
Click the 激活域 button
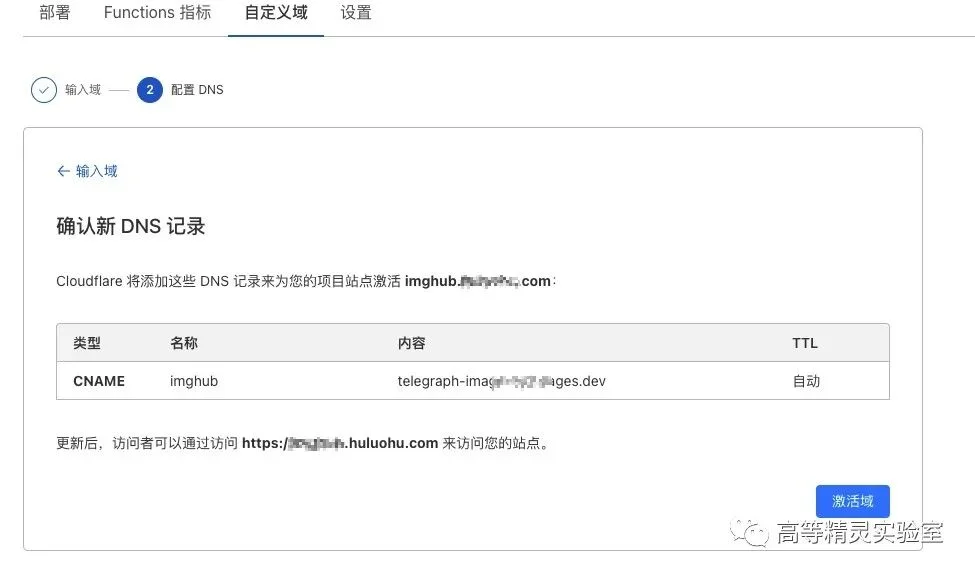coord(853,501)
